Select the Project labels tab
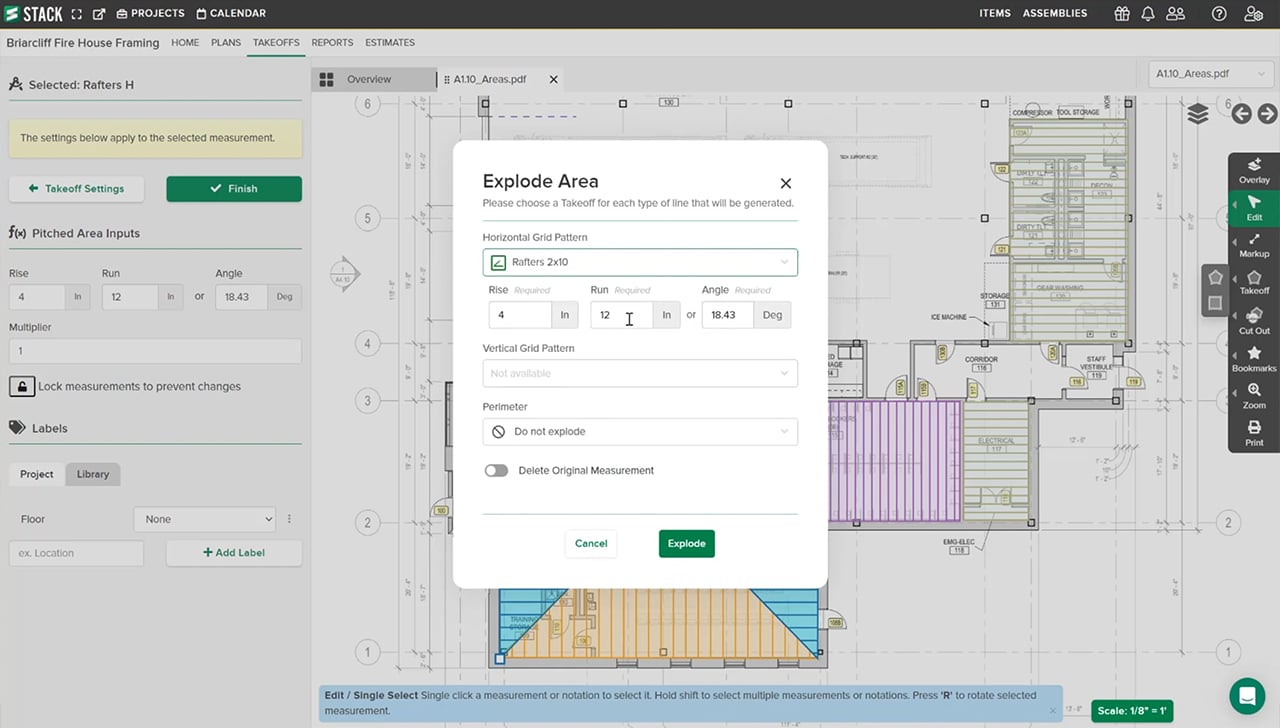This screenshot has height=728, width=1280. [37, 474]
